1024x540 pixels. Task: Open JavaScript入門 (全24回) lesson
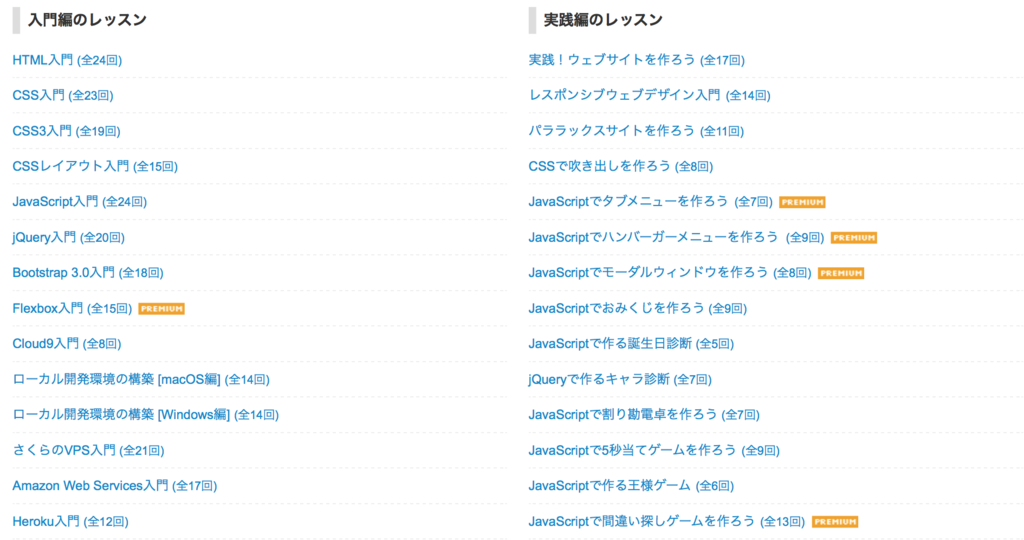(x=80, y=202)
